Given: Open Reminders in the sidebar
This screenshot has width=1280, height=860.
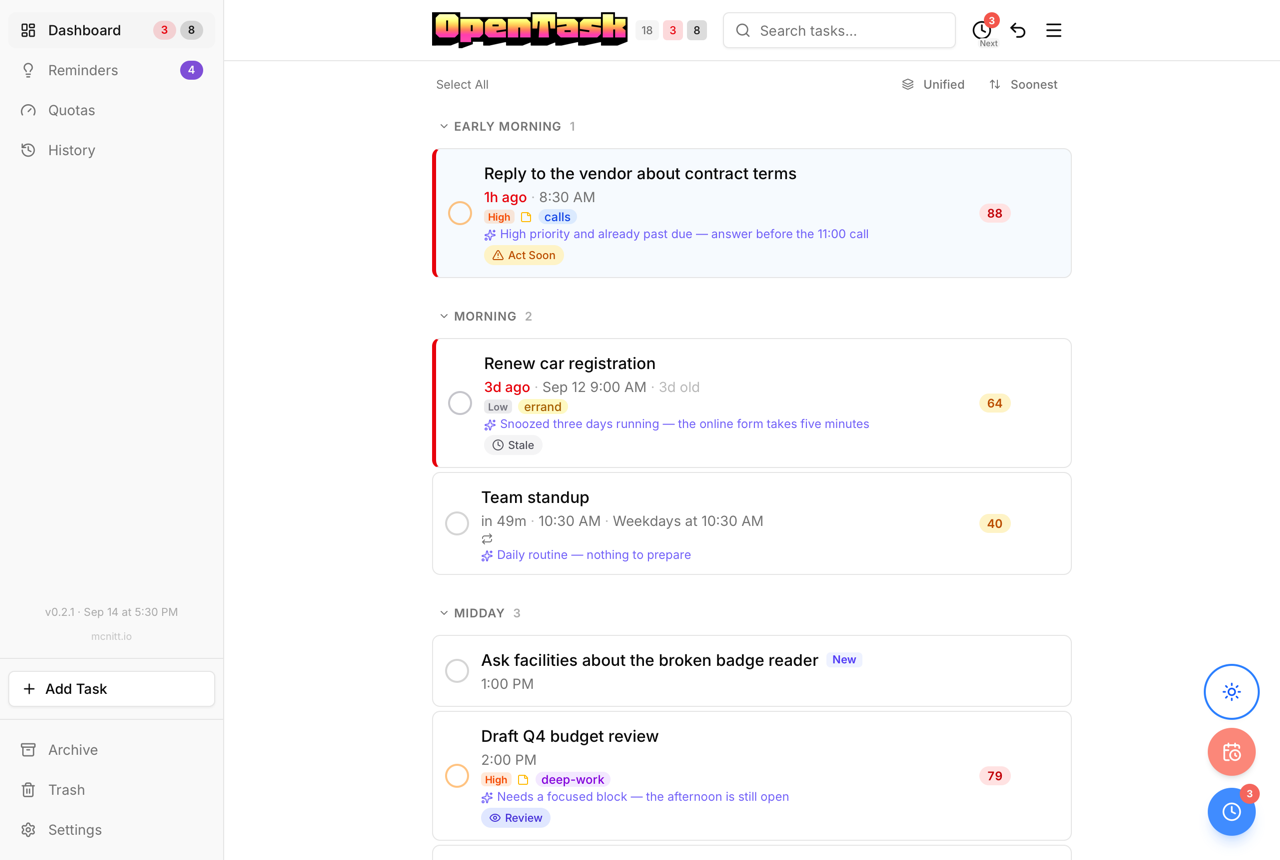Looking at the screenshot, I should [x=112, y=70].
